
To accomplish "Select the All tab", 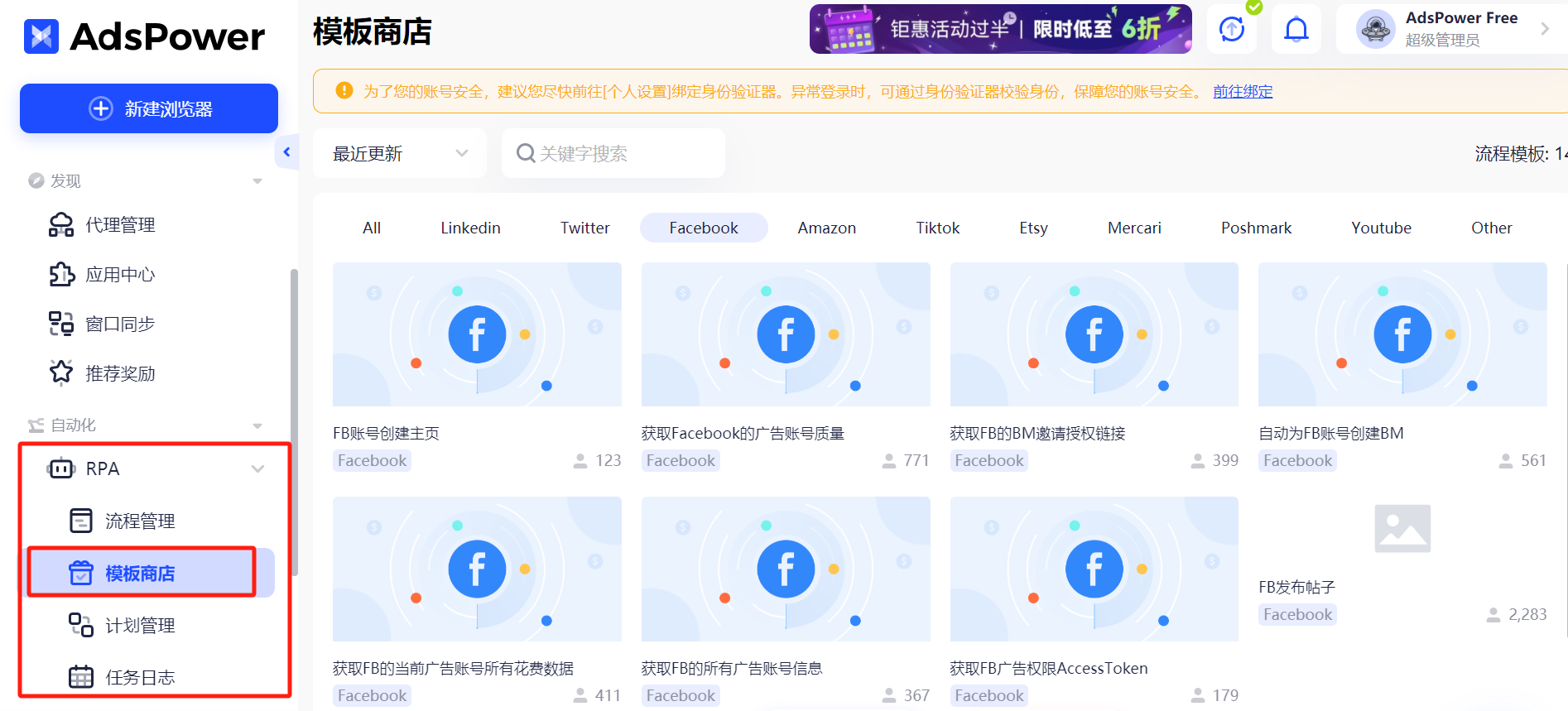I will [x=372, y=228].
